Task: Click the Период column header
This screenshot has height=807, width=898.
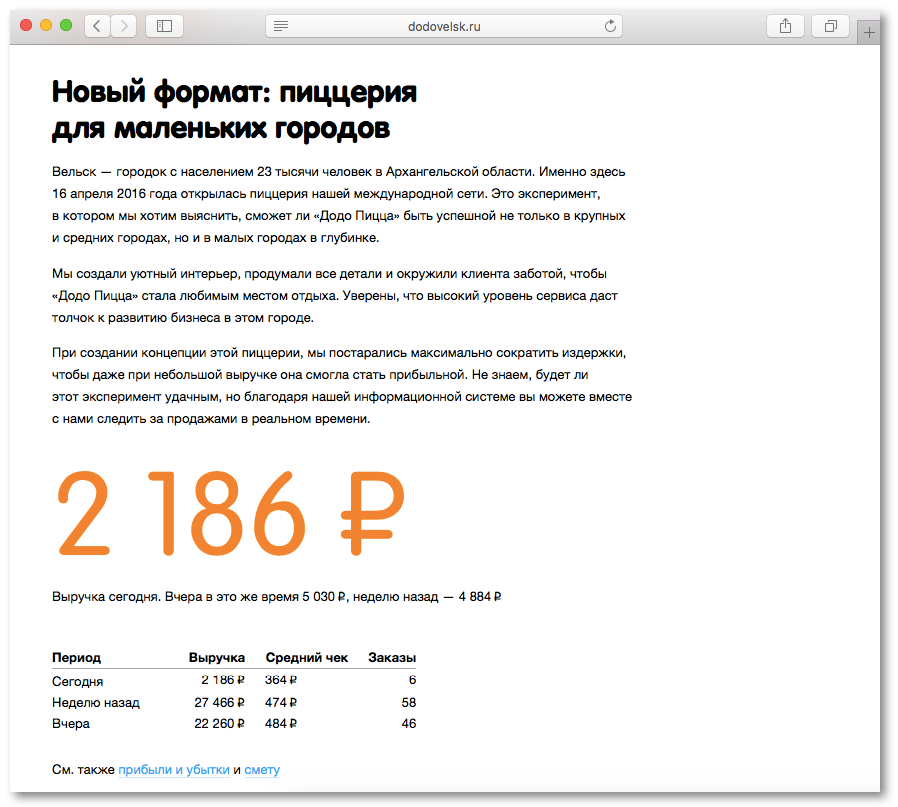Action: (76, 658)
